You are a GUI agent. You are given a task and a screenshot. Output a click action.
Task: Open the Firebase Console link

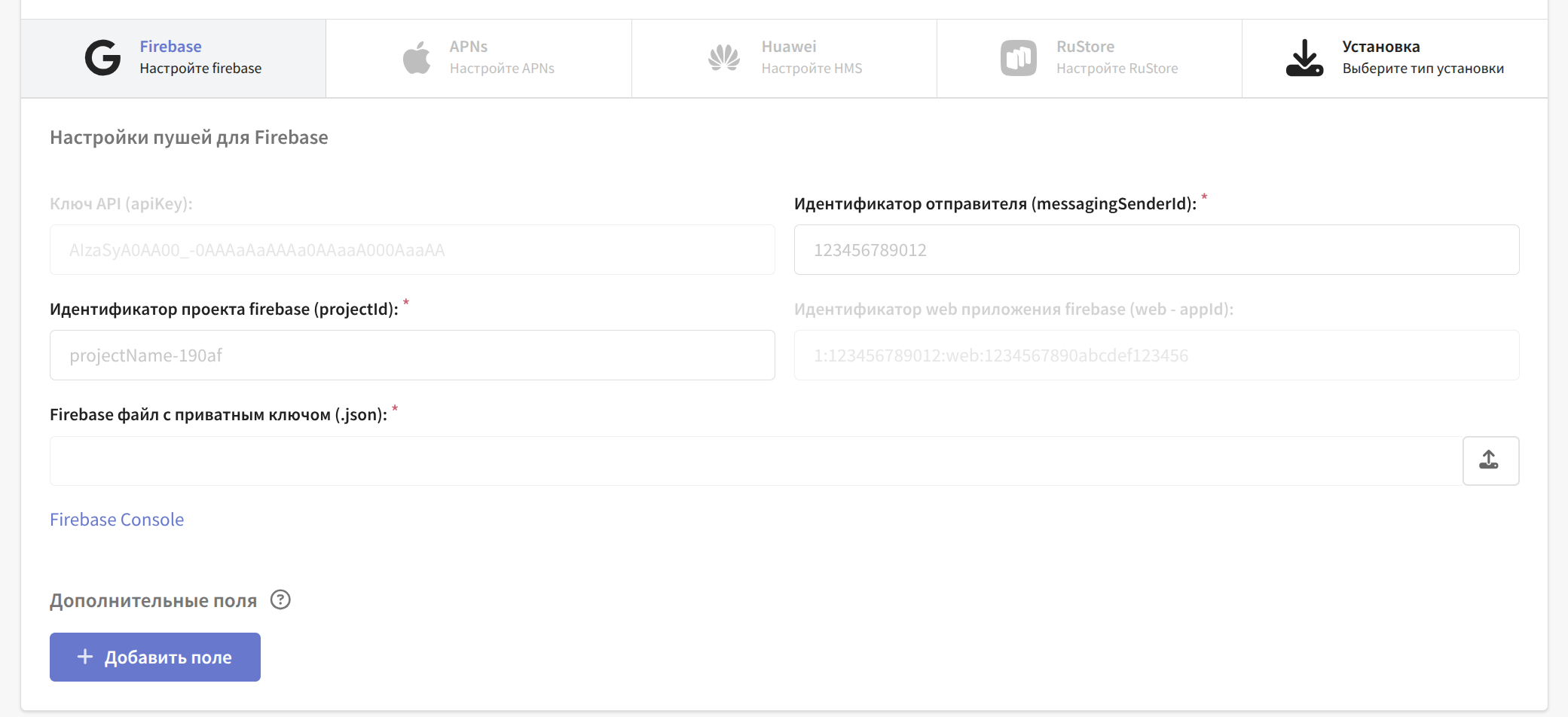(x=117, y=520)
